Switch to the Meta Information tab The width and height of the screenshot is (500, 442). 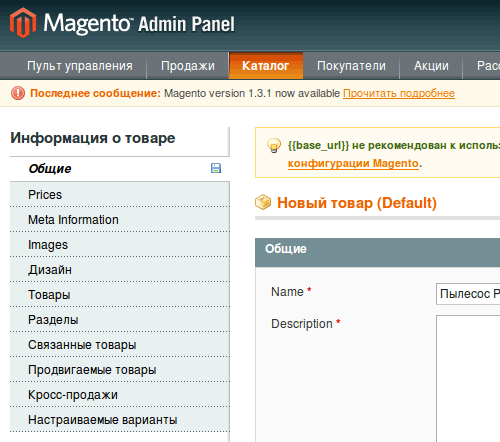click(120, 219)
